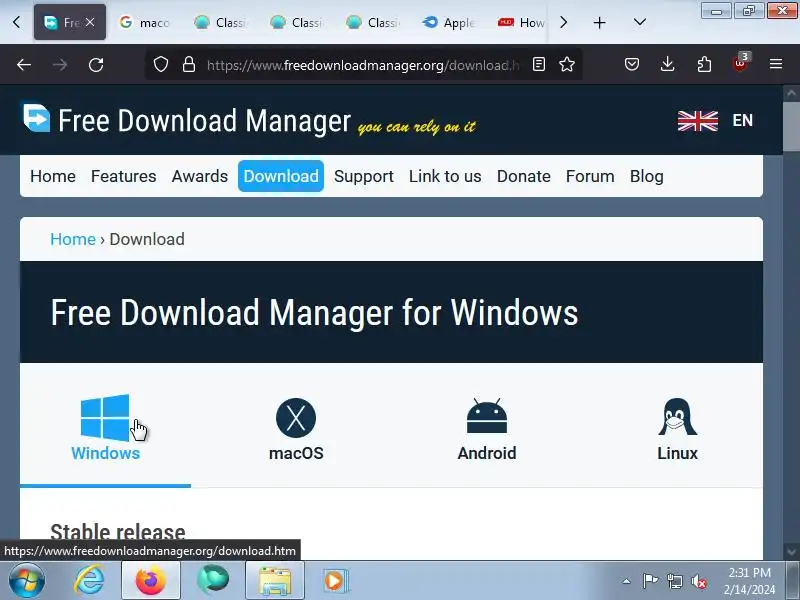Open the Support menu item
This screenshot has height=600, width=800.
pos(364,177)
